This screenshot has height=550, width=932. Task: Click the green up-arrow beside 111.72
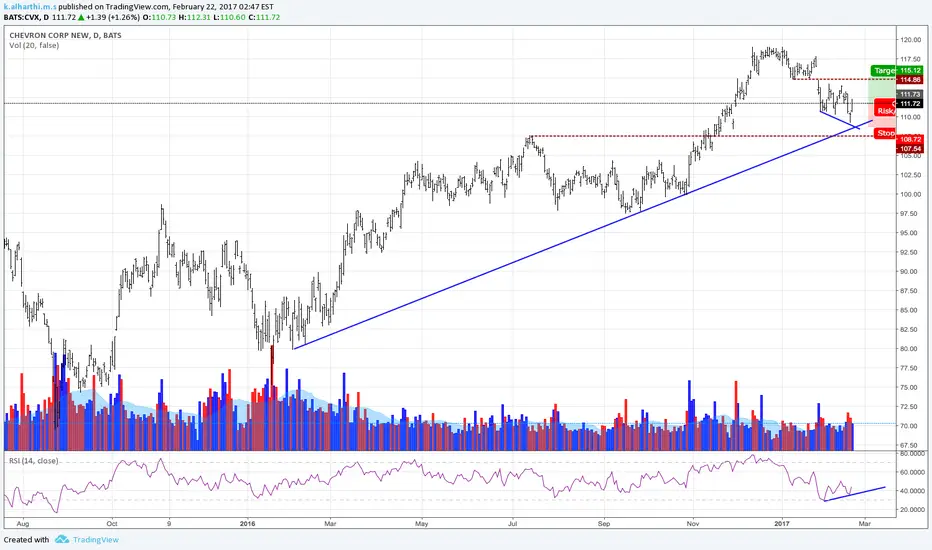click(81, 17)
